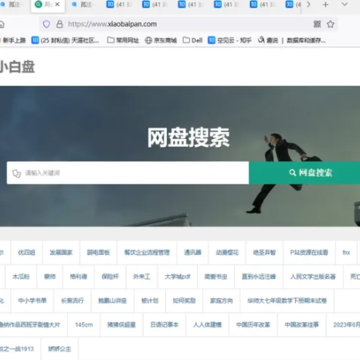The height and width of the screenshot is (360, 360).
Task: Click the icon inside the search box
Action: (16, 173)
